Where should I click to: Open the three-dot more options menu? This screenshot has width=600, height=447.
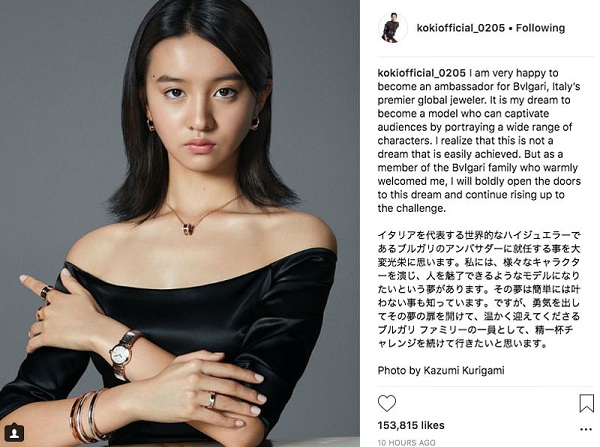(x=586, y=429)
